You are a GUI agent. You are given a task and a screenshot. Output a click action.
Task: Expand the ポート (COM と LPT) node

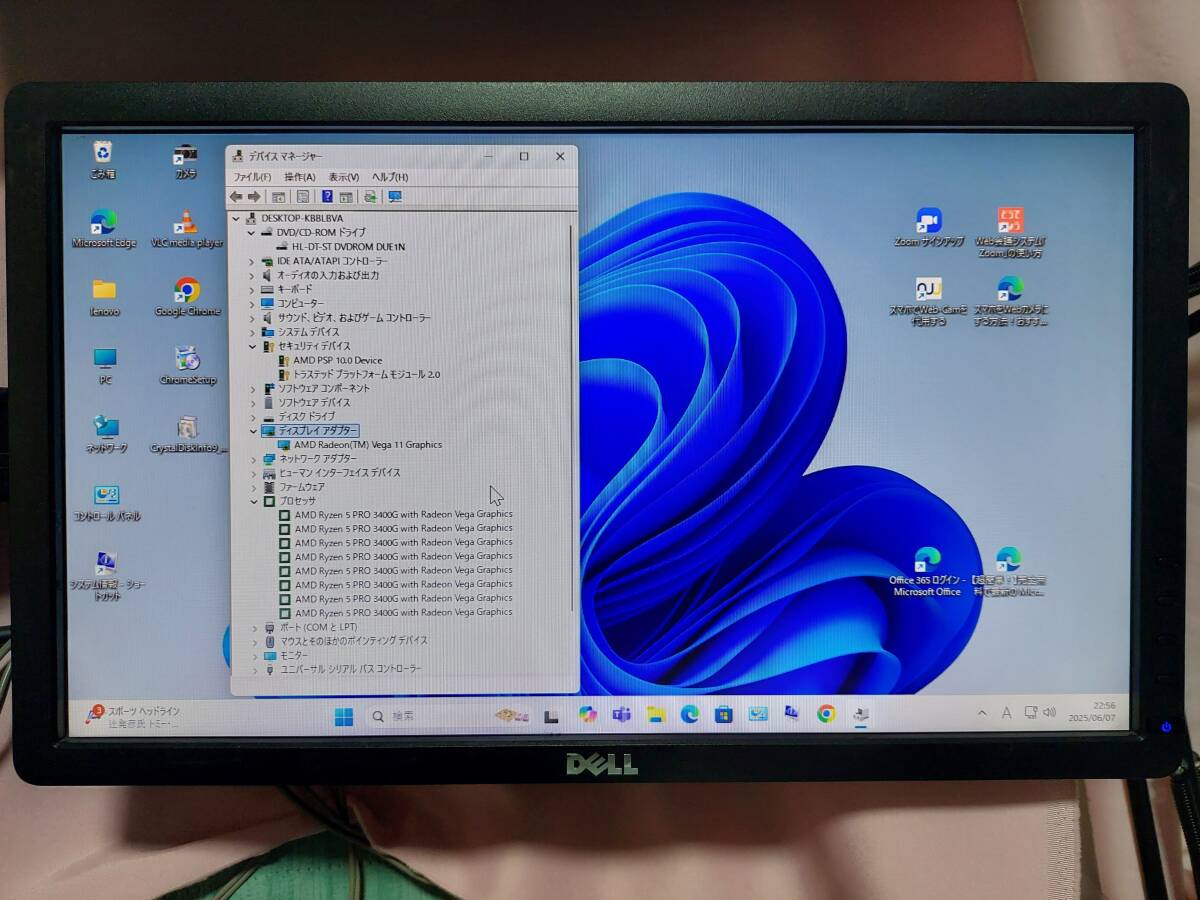(x=255, y=627)
